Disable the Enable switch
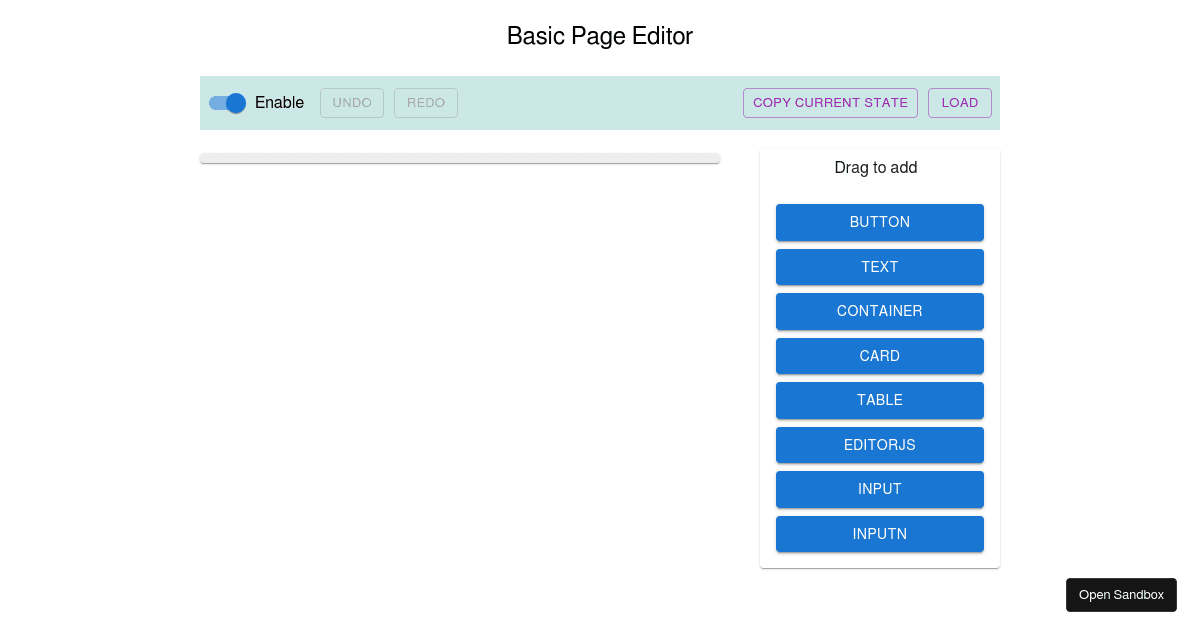Viewport: 1200px width, 630px height. (227, 103)
